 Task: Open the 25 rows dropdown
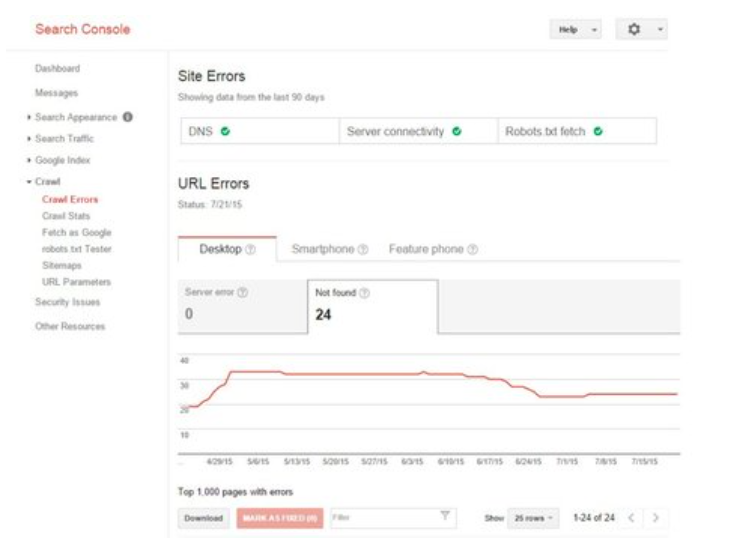(x=534, y=518)
